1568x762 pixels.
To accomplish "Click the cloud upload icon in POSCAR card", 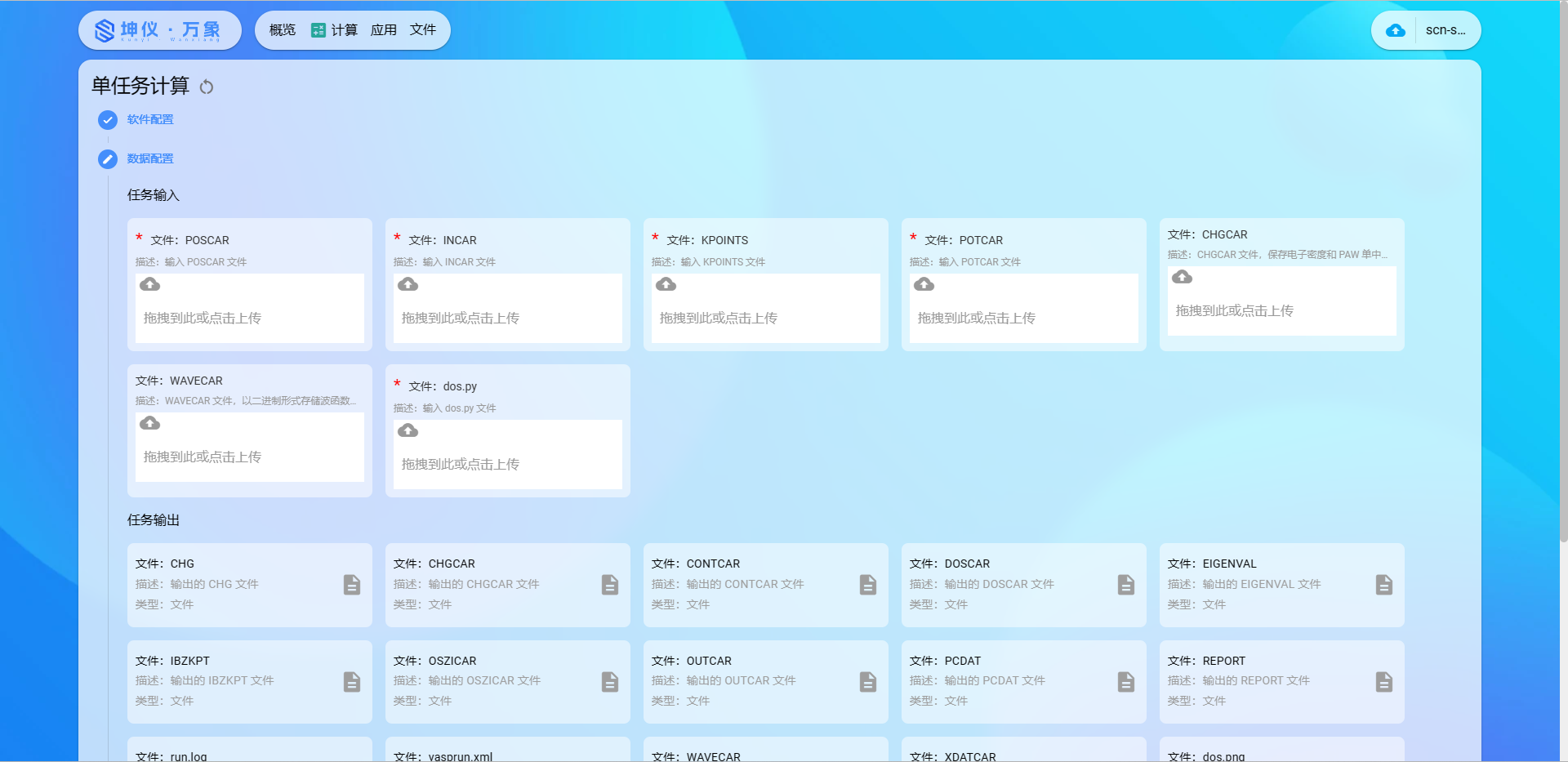I will pos(149,284).
